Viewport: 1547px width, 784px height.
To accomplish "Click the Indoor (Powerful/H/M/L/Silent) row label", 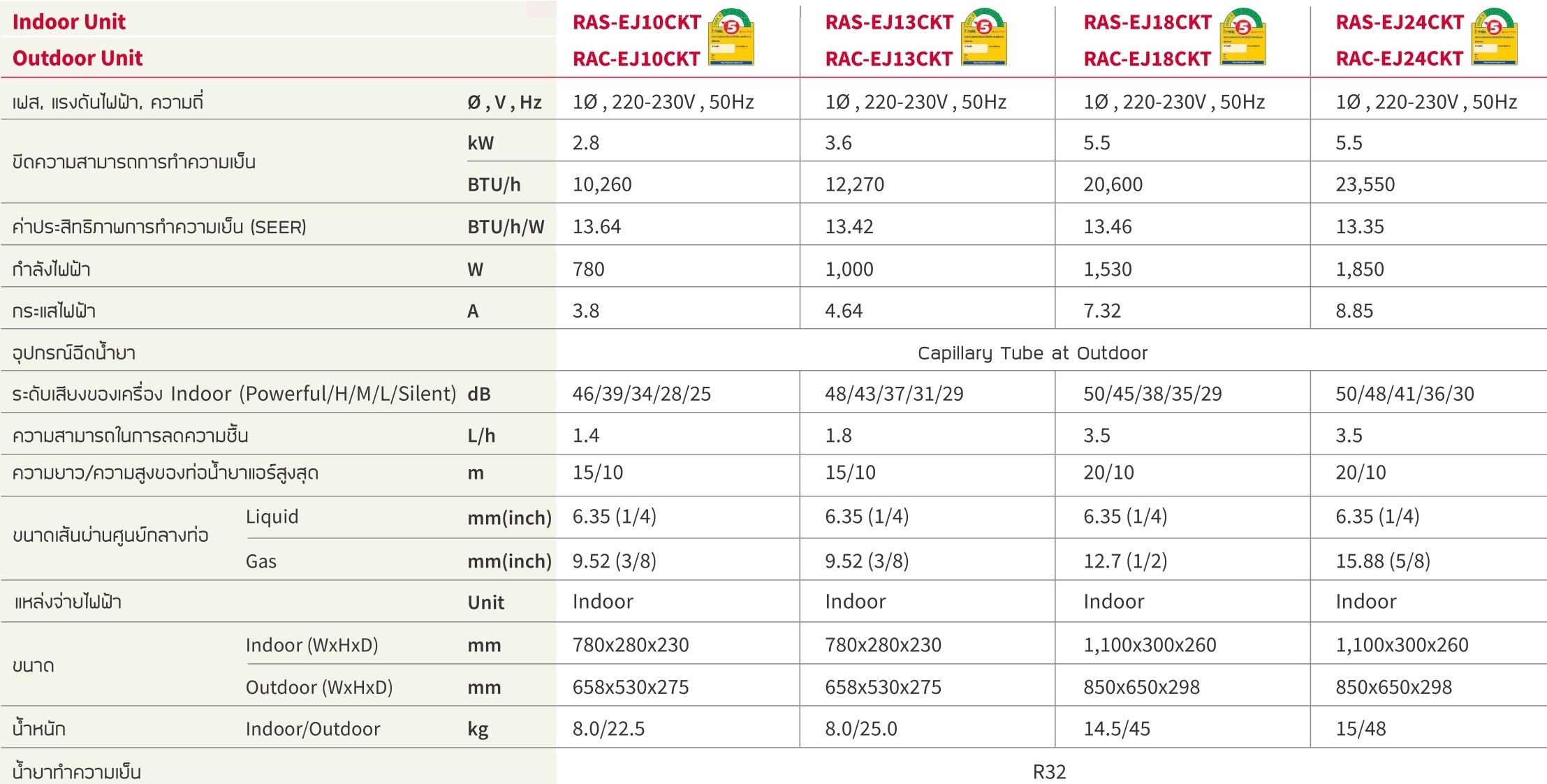I will tap(234, 394).
